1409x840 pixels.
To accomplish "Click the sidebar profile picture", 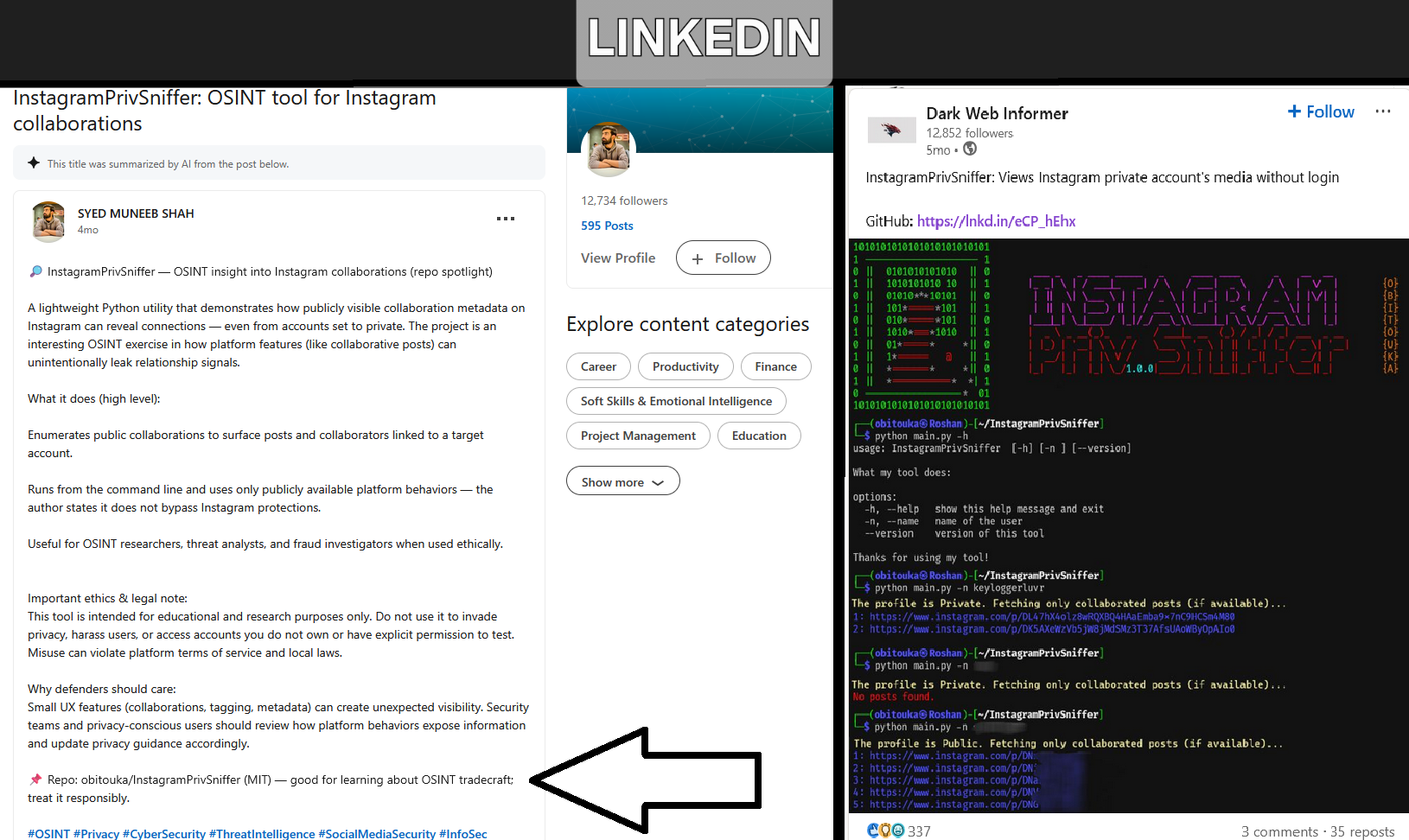I will point(609,150).
